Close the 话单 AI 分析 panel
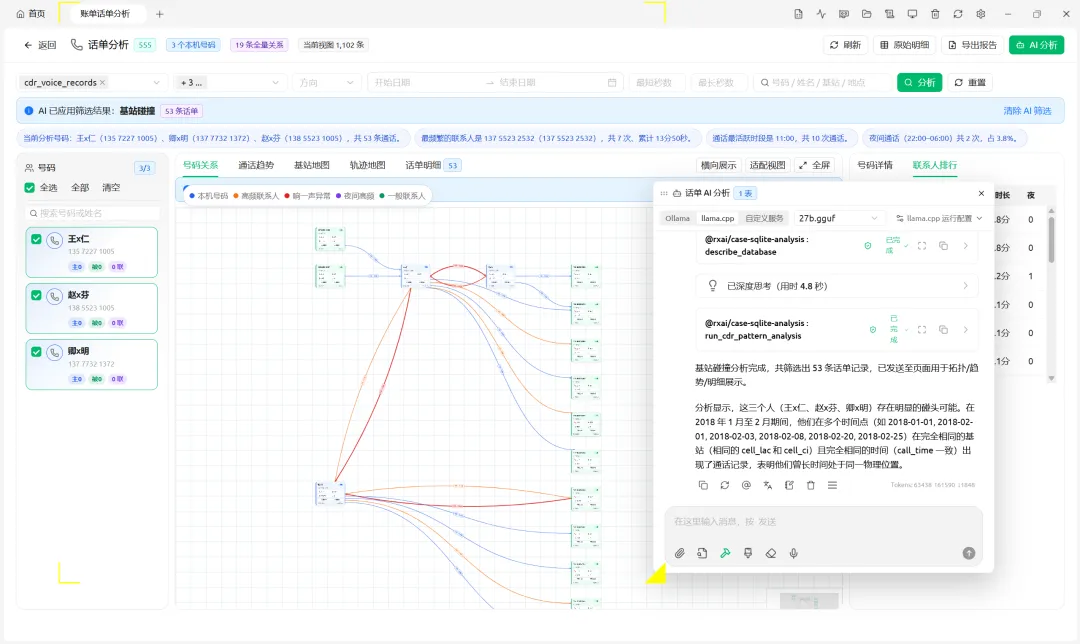1080x644 pixels. (982, 194)
